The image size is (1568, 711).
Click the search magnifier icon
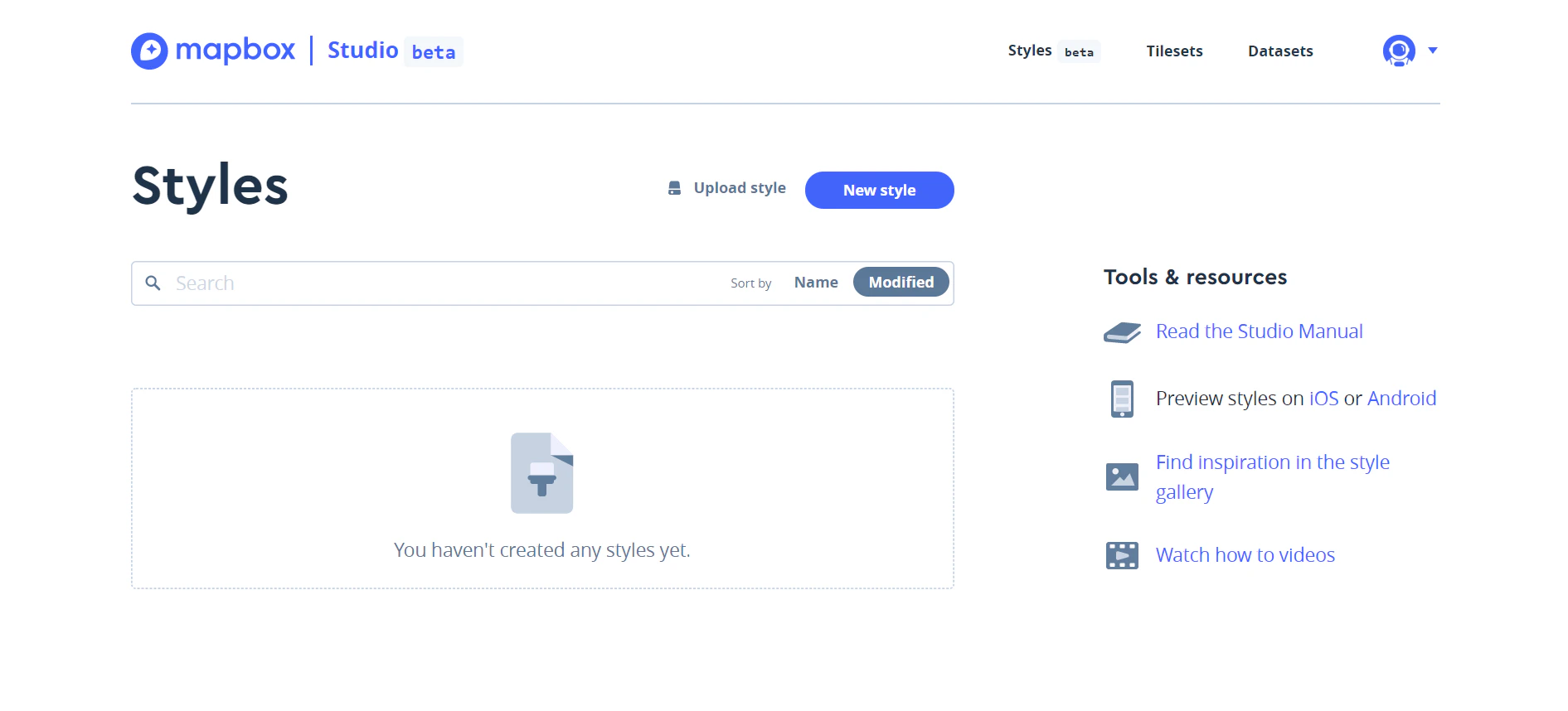coord(153,283)
